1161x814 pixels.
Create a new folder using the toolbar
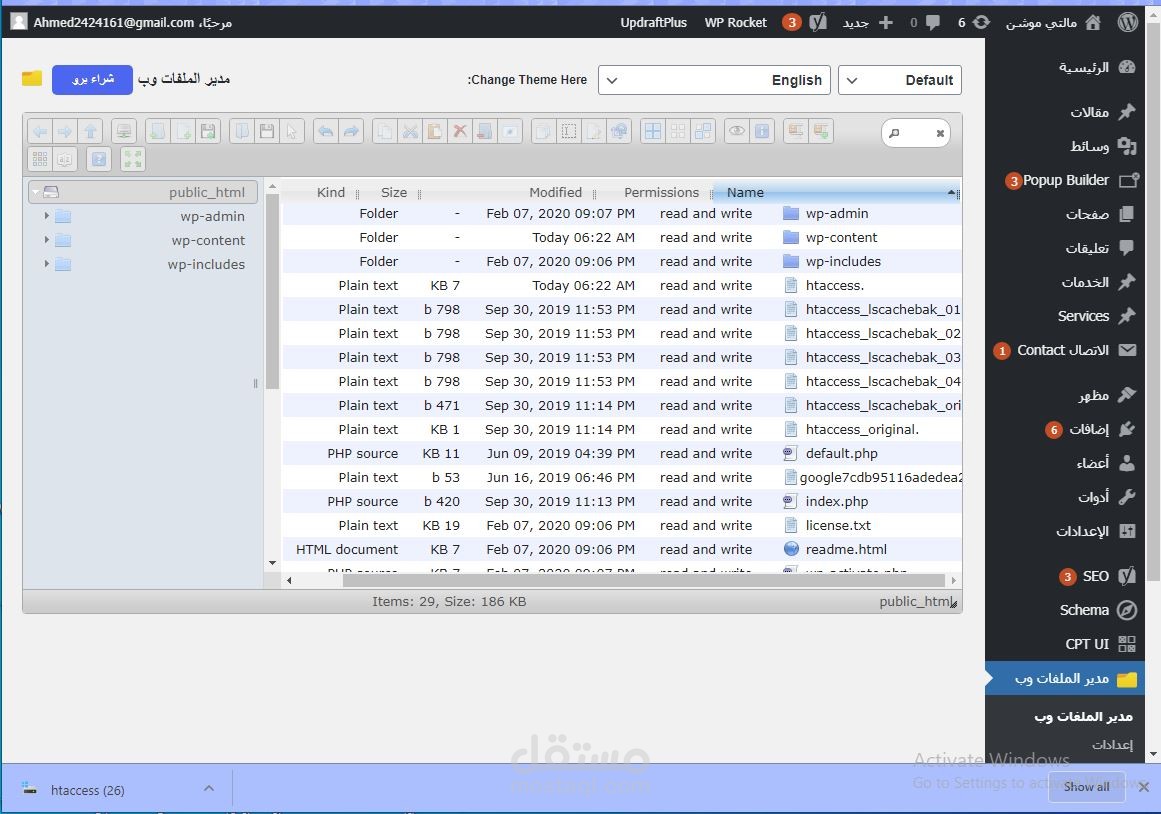(x=158, y=132)
